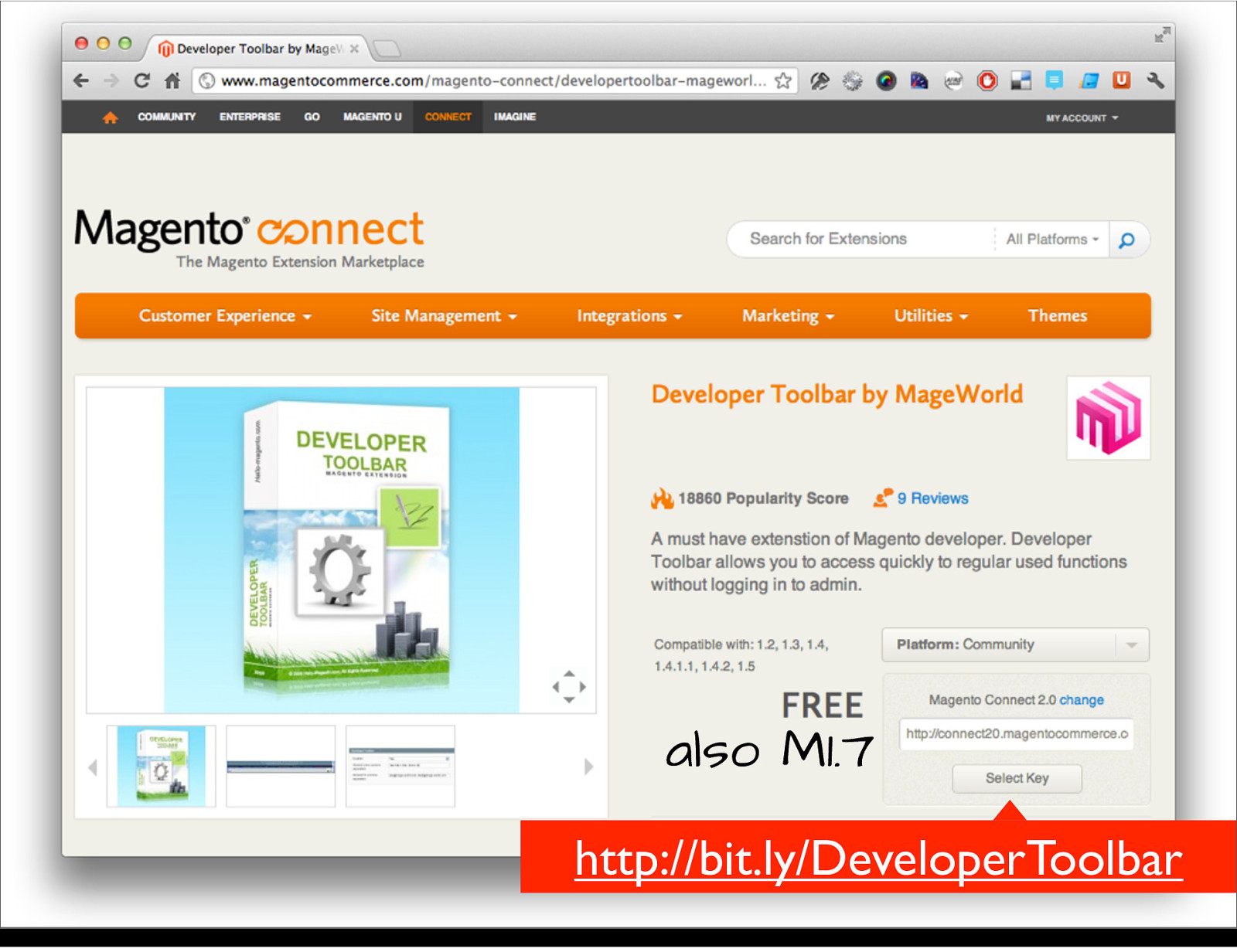This screenshot has width=1237, height=952.
Task: Click the 9 Reviews link
Action: coord(932,498)
